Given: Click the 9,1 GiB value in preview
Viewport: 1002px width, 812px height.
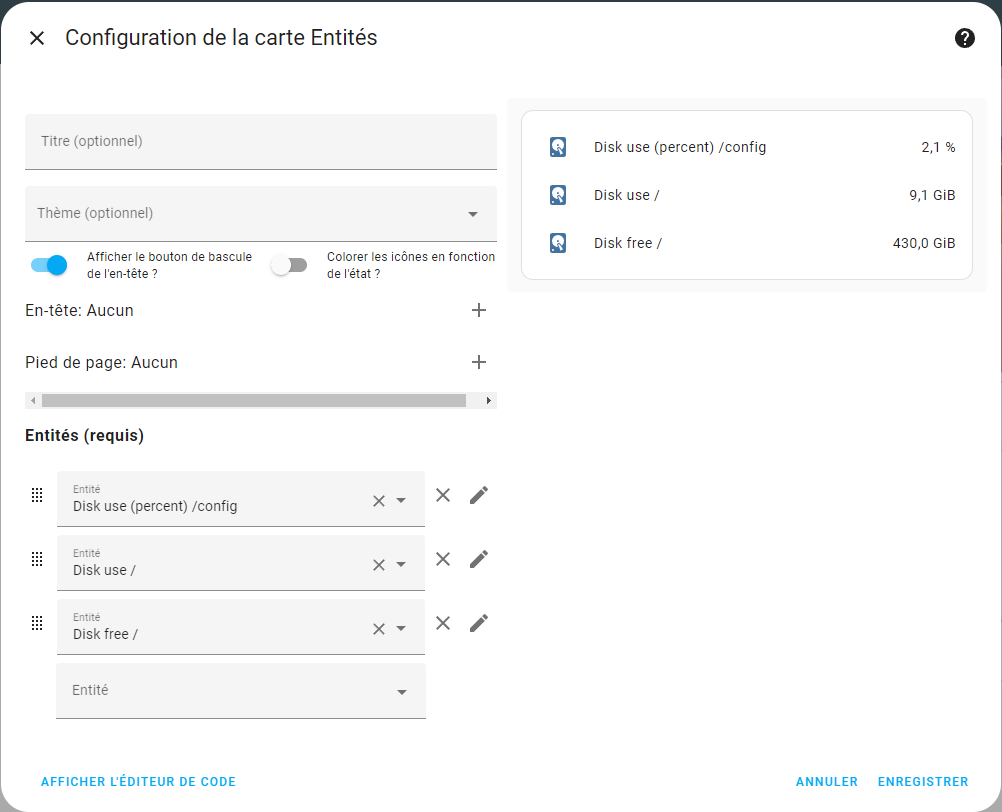Looking at the screenshot, I should pos(932,195).
